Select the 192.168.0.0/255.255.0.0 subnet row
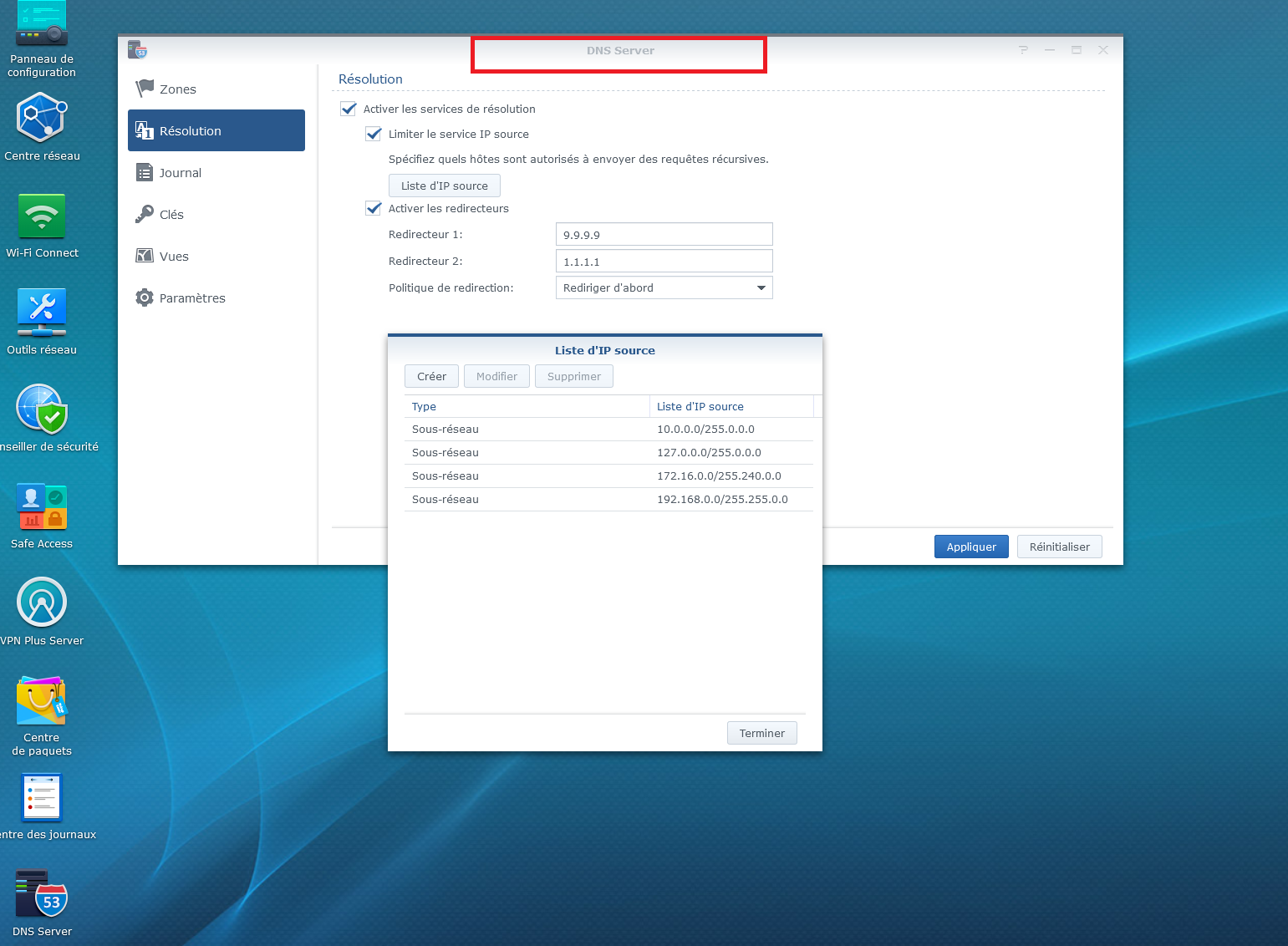Screen dimensions: 1288x946 [608, 500]
